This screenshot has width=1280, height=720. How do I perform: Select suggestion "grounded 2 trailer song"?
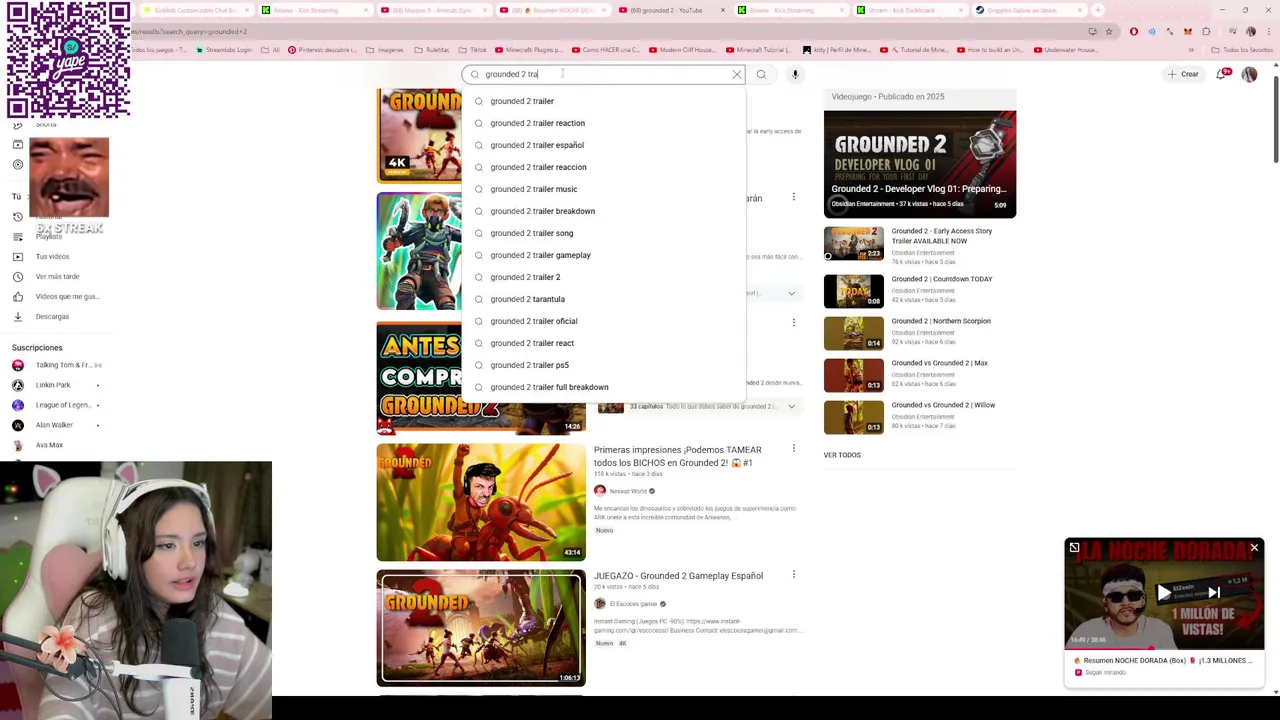coord(604,233)
